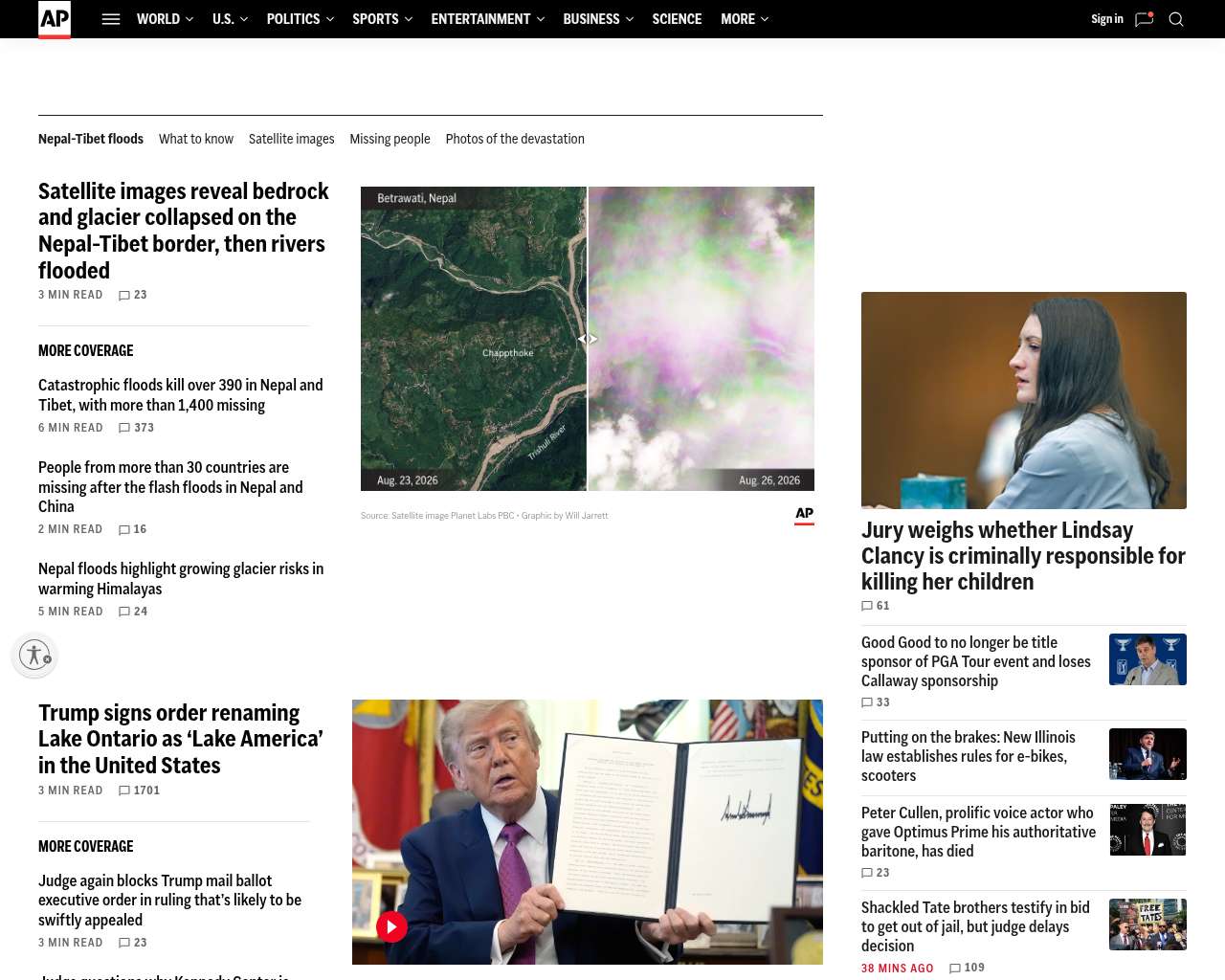The height and width of the screenshot is (980, 1225).
Task: Open comments icon for Tate brothers story
Action: point(955,969)
